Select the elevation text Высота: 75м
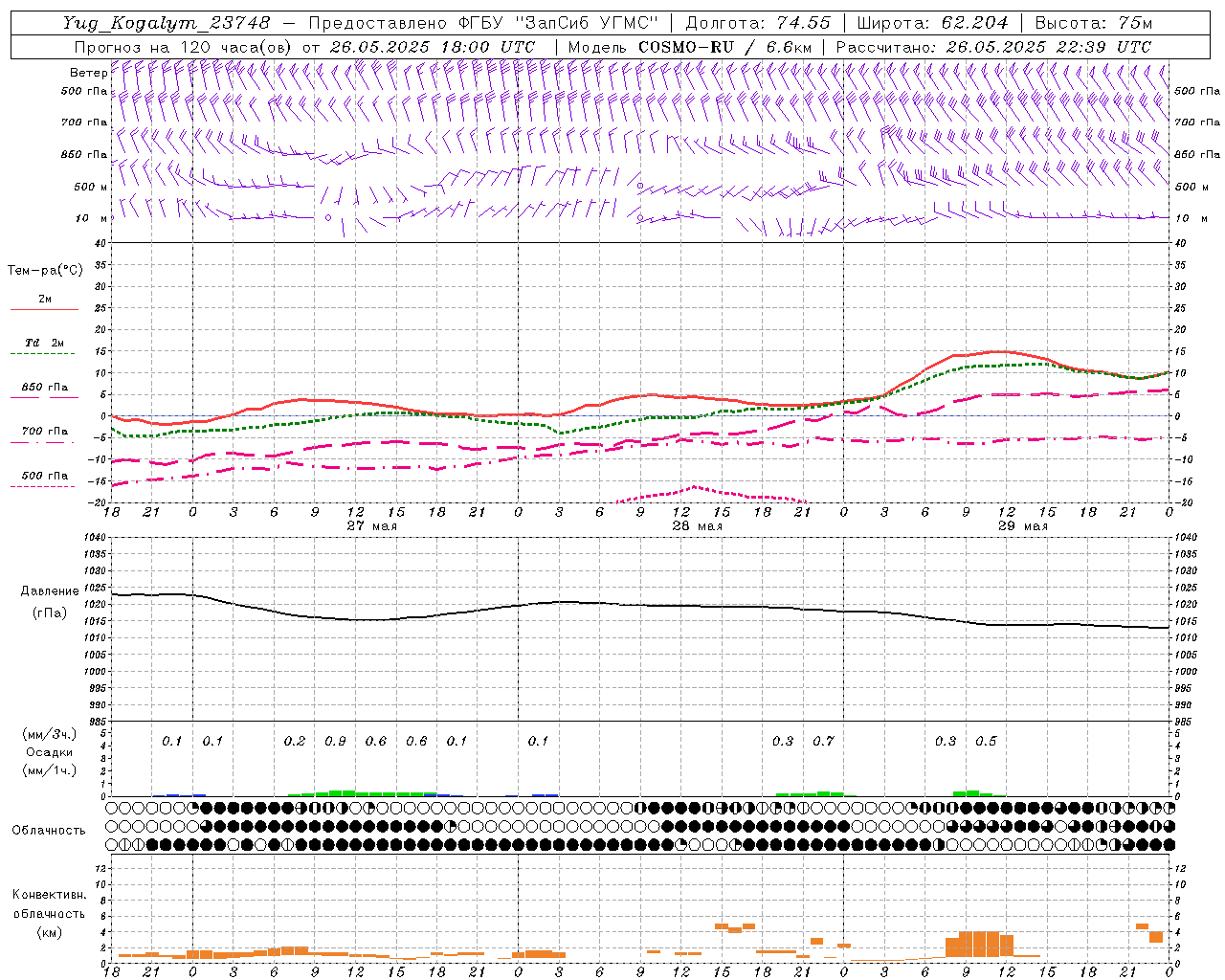 pos(1093,23)
